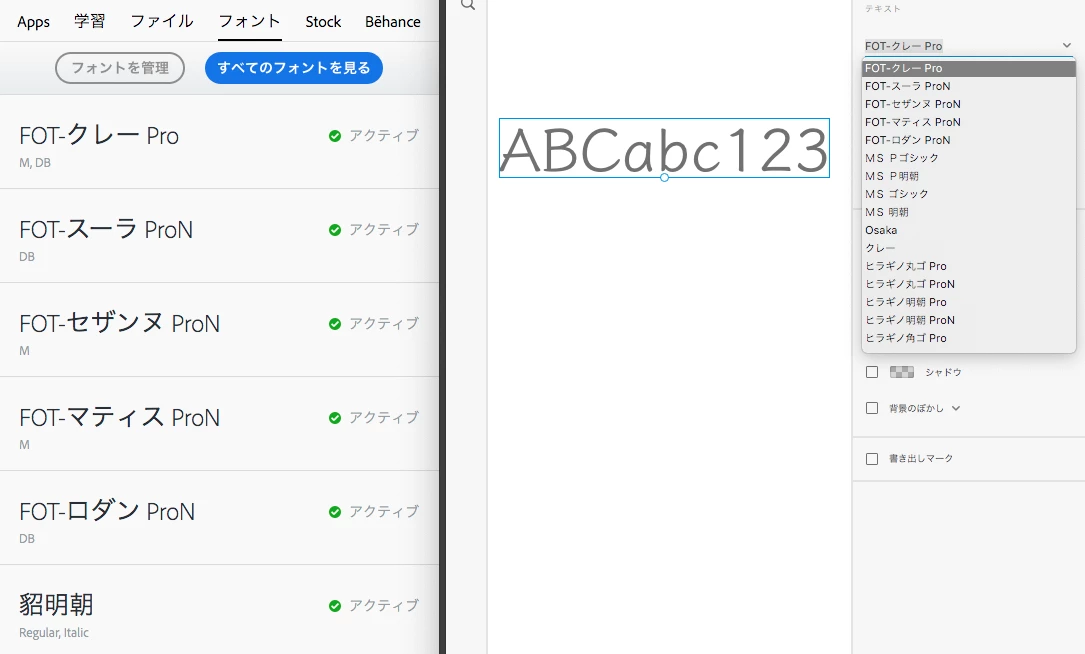
Task: Click green active checkmark for FOT-クレー Pro
Action: coord(335,136)
